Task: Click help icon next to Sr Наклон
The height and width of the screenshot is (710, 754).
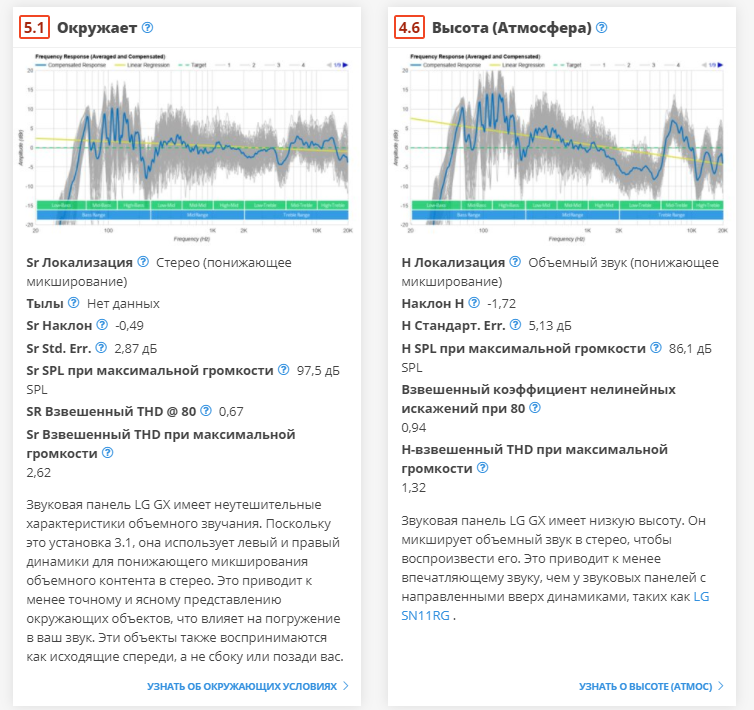Action: tap(102, 325)
